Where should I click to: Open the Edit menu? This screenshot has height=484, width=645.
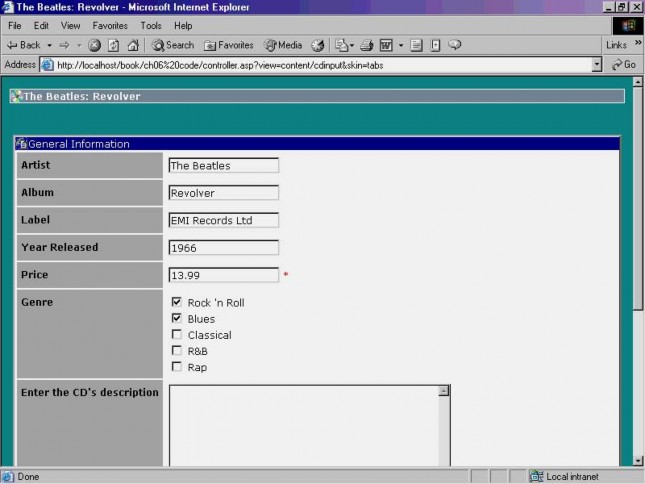coord(41,25)
